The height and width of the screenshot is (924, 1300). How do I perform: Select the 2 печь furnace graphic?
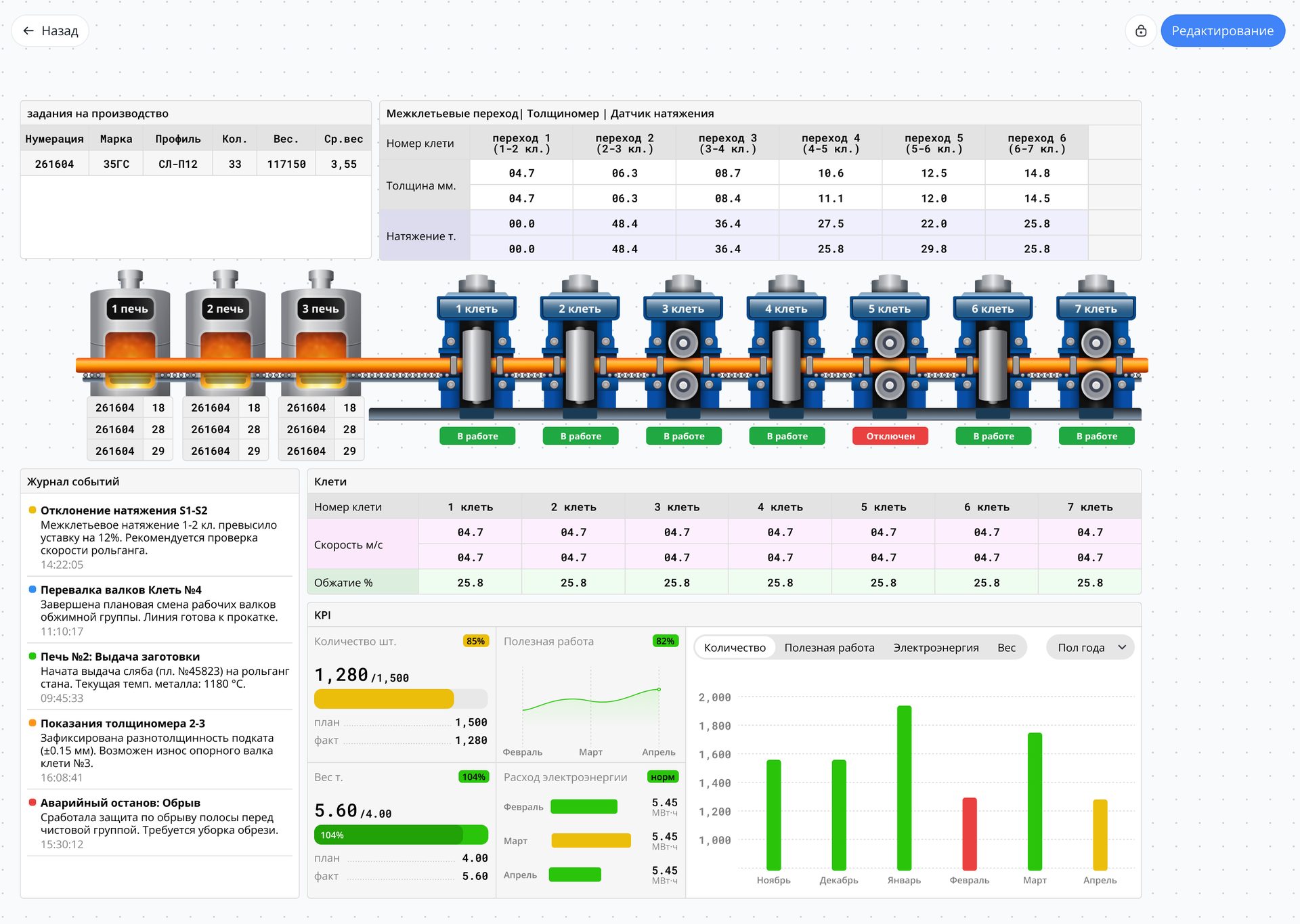click(x=225, y=332)
